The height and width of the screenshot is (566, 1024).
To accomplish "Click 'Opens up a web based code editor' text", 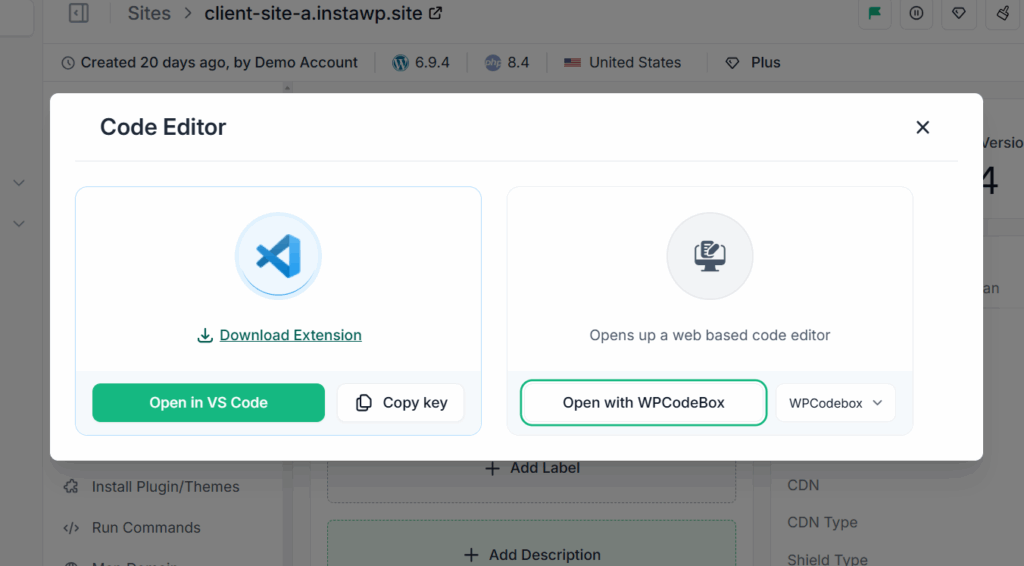I will pos(710,335).
